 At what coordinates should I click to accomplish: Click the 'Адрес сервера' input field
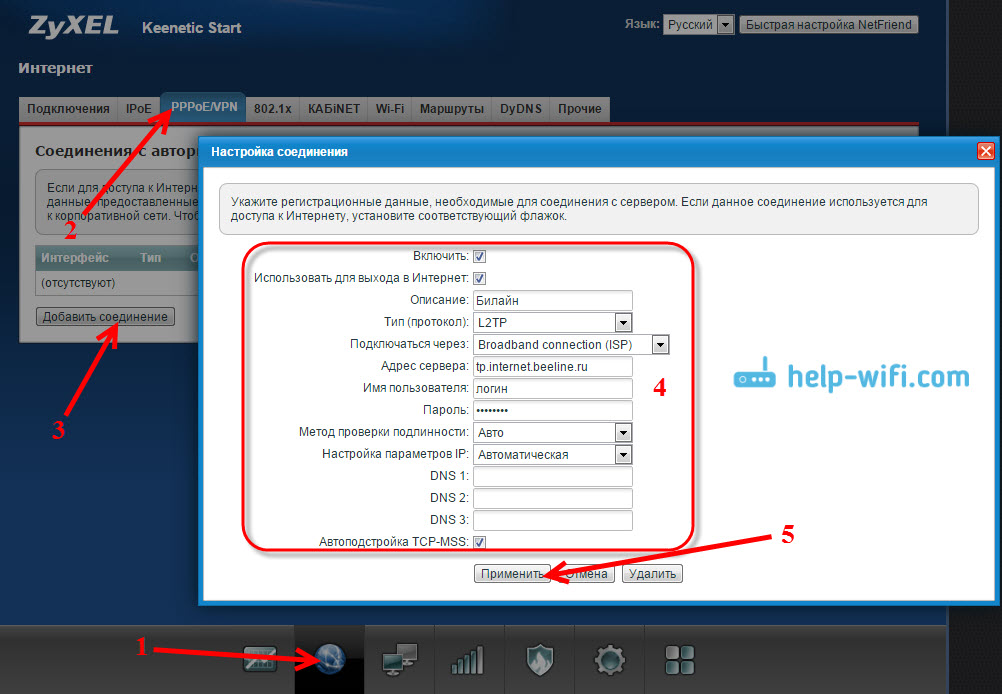click(x=552, y=366)
